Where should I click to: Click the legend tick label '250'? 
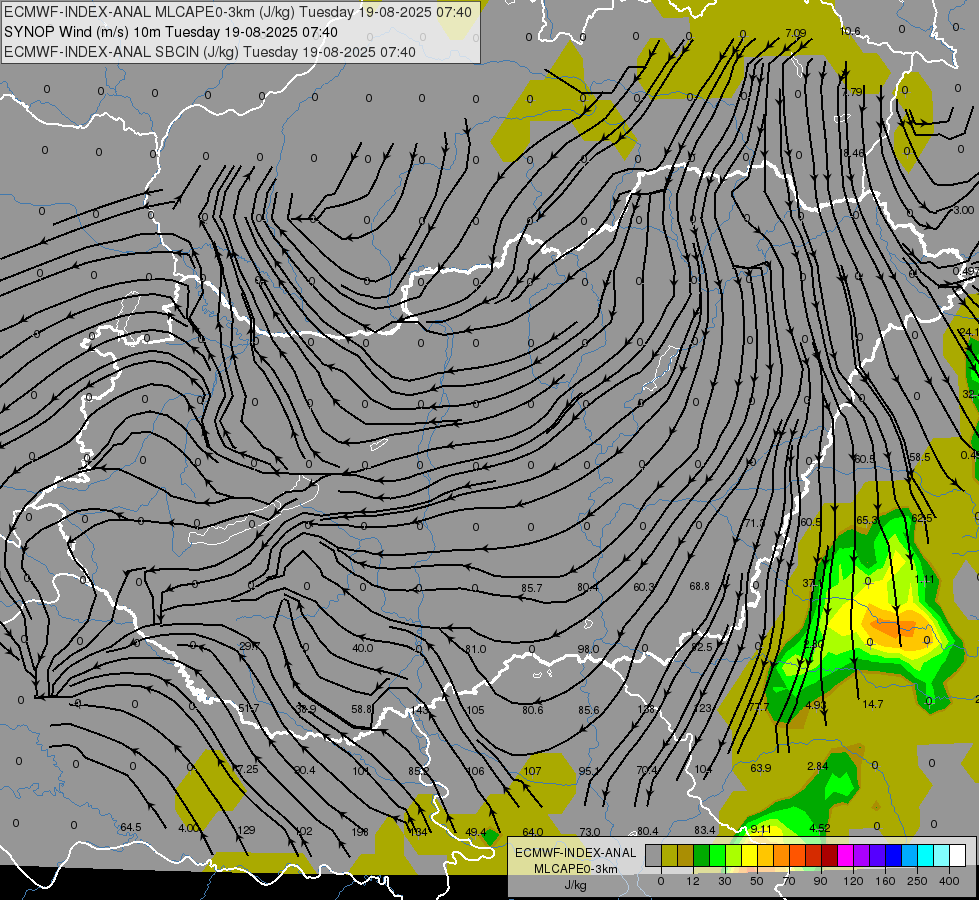coord(917,881)
